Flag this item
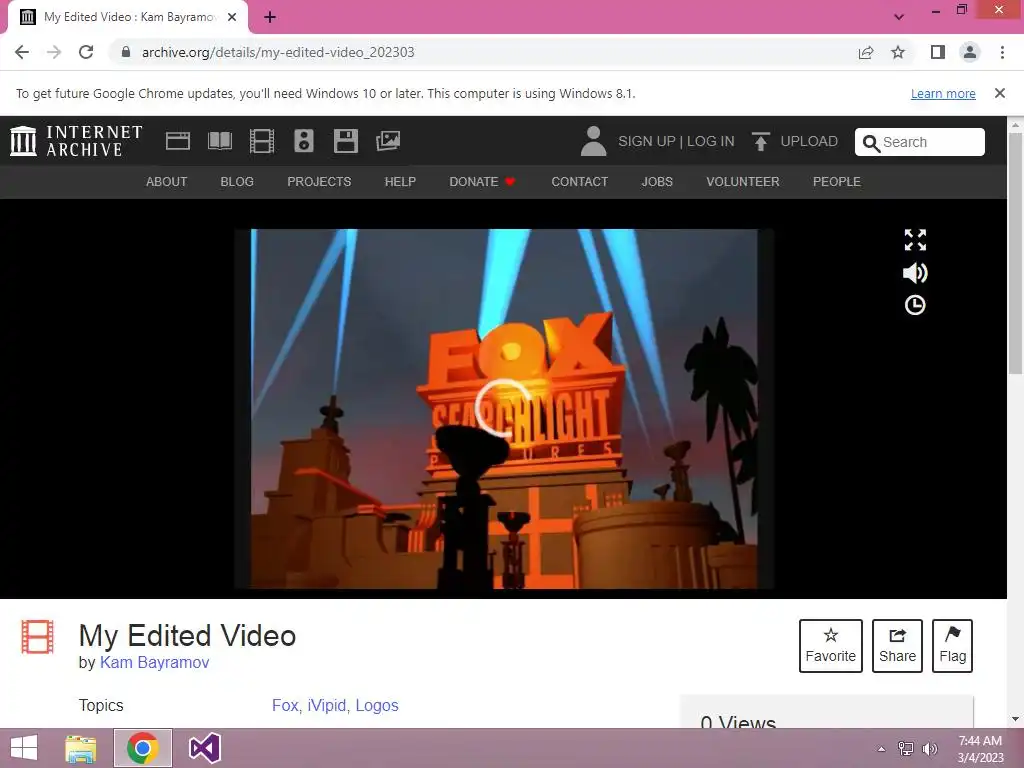This screenshot has height=768, width=1024. point(952,645)
